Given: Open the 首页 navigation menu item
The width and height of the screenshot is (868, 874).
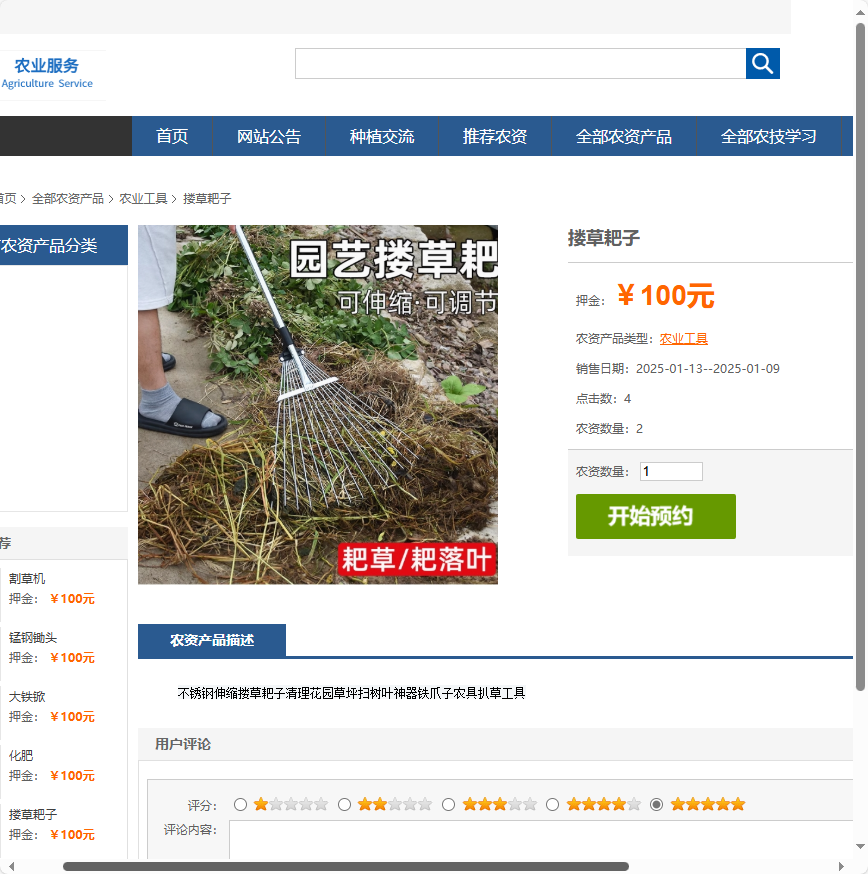Looking at the screenshot, I should point(171,136).
